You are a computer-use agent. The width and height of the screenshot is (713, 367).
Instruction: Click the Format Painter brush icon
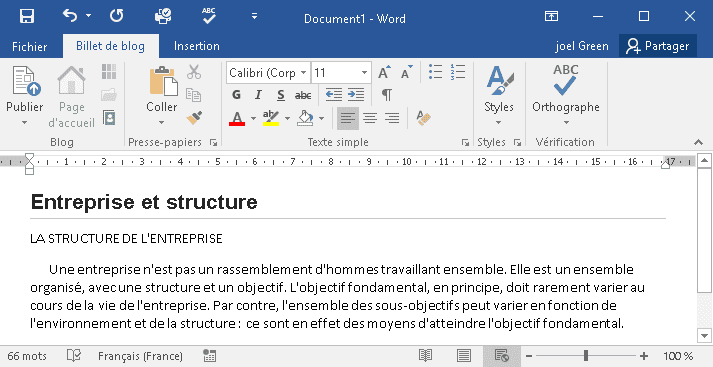[x=194, y=118]
